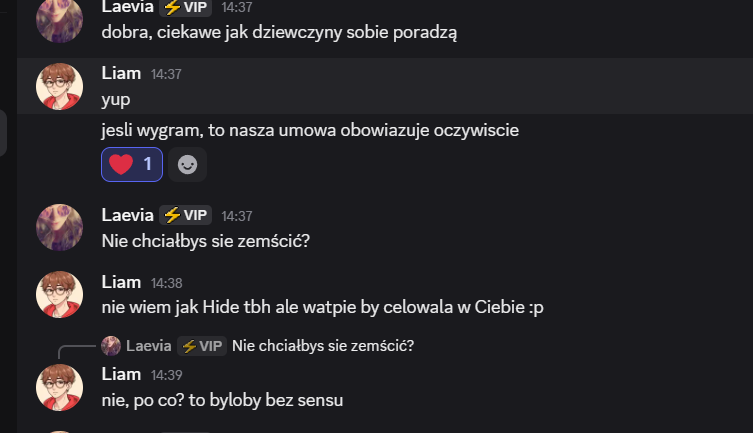Click the 14:38 timestamp
Image resolution: width=753 pixels, height=433 pixels.
pyautogui.click(x=166, y=283)
